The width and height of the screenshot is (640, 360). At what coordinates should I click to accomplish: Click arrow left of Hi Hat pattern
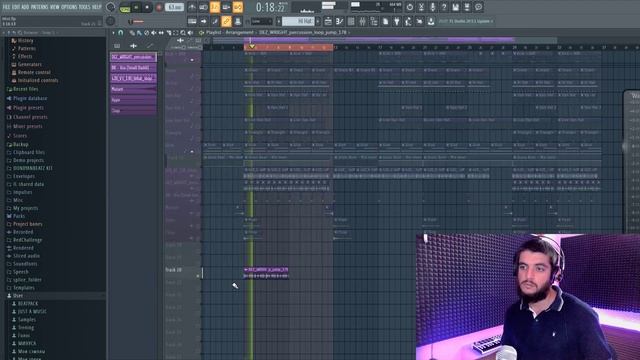tap(279, 21)
